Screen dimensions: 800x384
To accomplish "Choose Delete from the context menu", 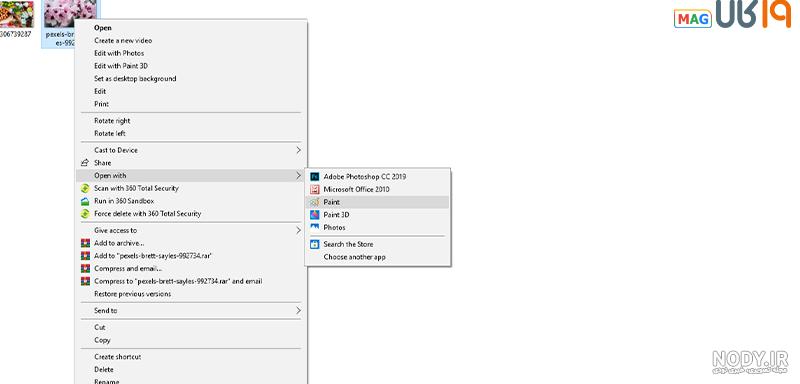I will click(104, 369).
